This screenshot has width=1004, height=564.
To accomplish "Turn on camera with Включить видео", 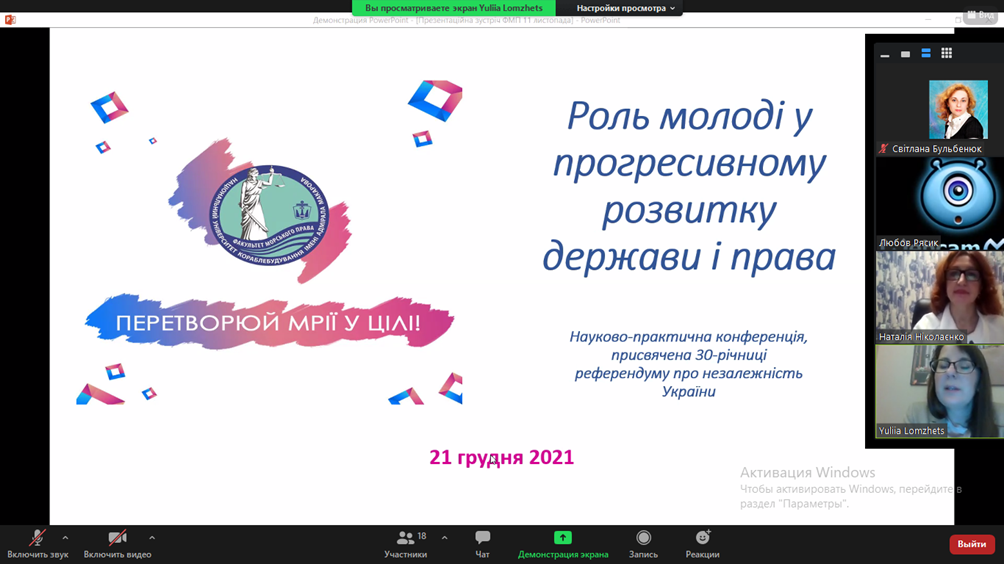I will [117, 544].
